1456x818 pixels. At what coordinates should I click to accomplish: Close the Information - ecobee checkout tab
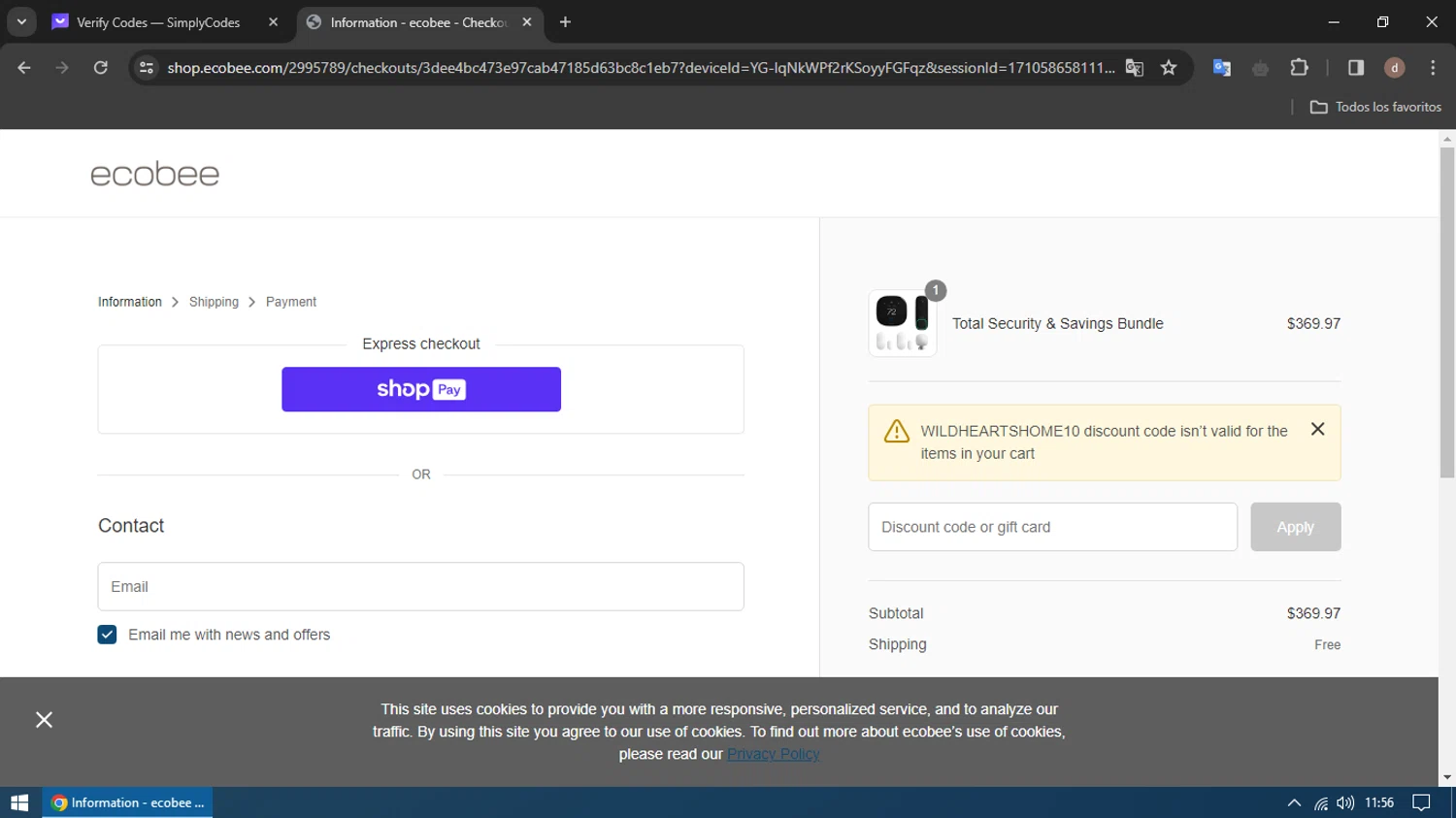[x=527, y=22]
